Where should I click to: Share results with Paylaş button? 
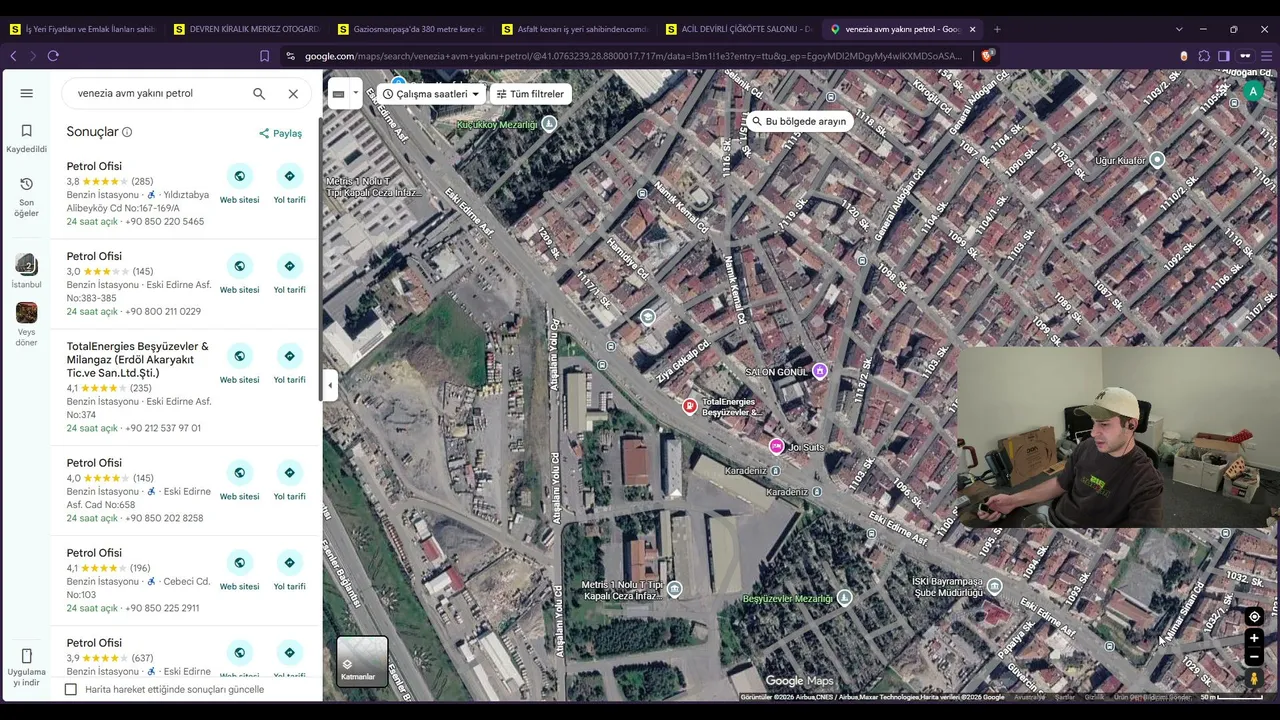(280, 133)
